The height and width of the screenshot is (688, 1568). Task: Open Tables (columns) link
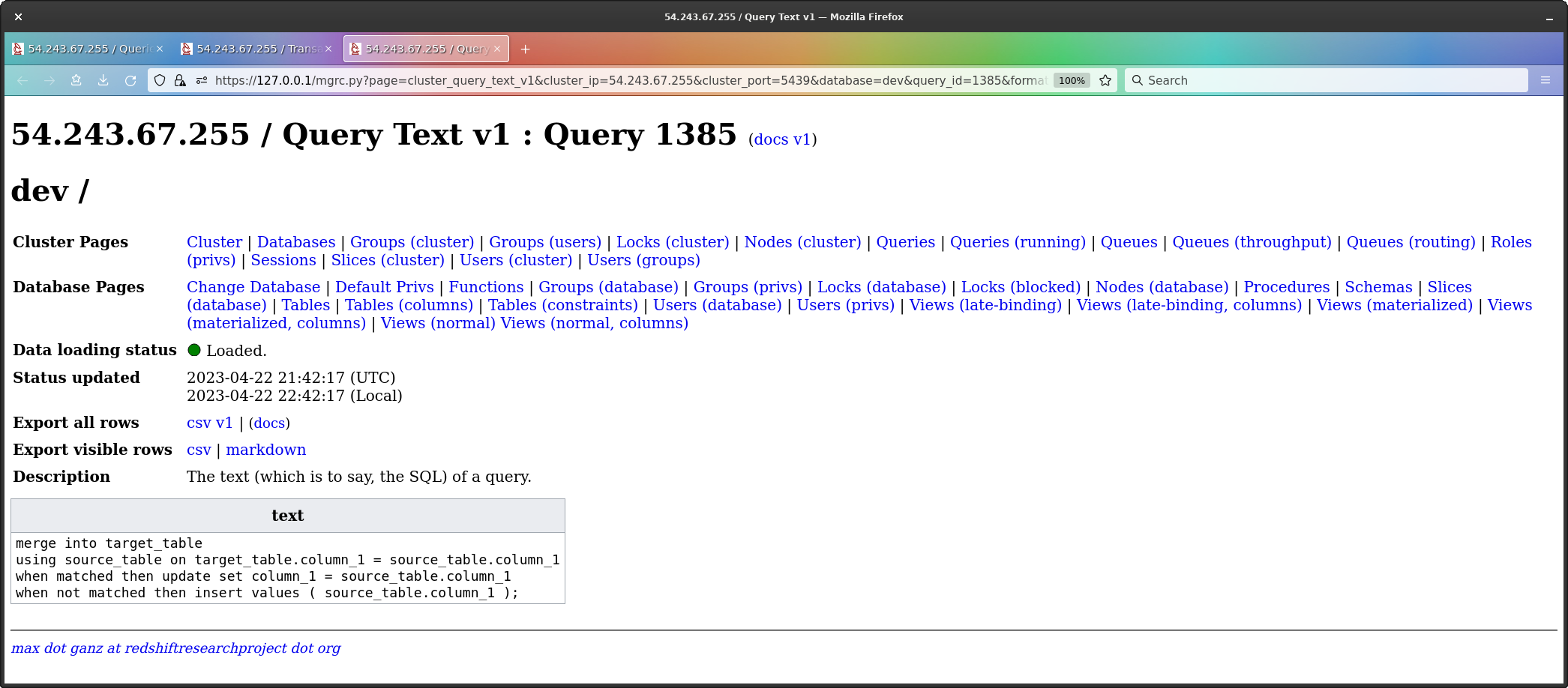pos(409,305)
